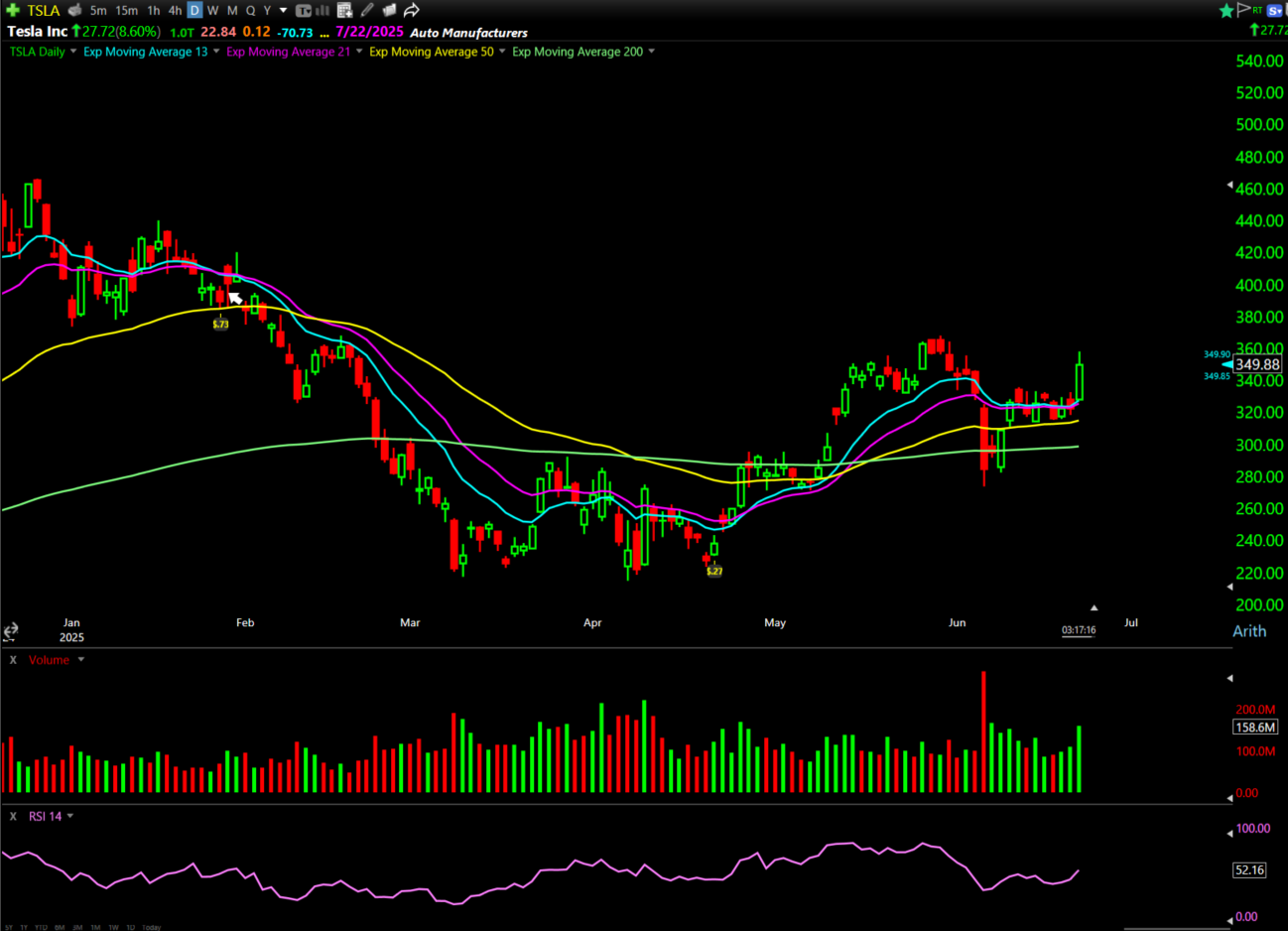Click the TSLA symbol entry field
The width and height of the screenshot is (1288, 931).
[44, 10]
